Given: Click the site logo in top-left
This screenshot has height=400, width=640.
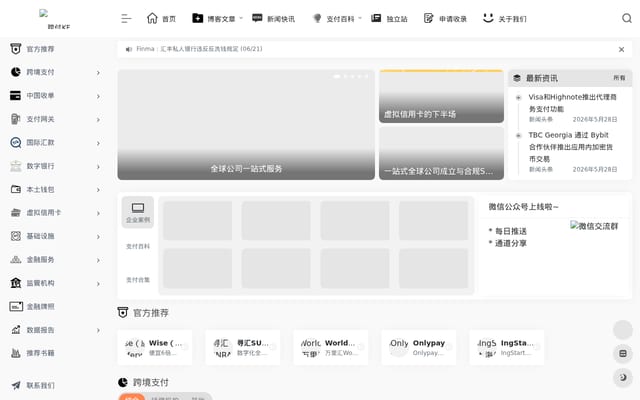Looking at the screenshot, I should (x=56, y=19).
